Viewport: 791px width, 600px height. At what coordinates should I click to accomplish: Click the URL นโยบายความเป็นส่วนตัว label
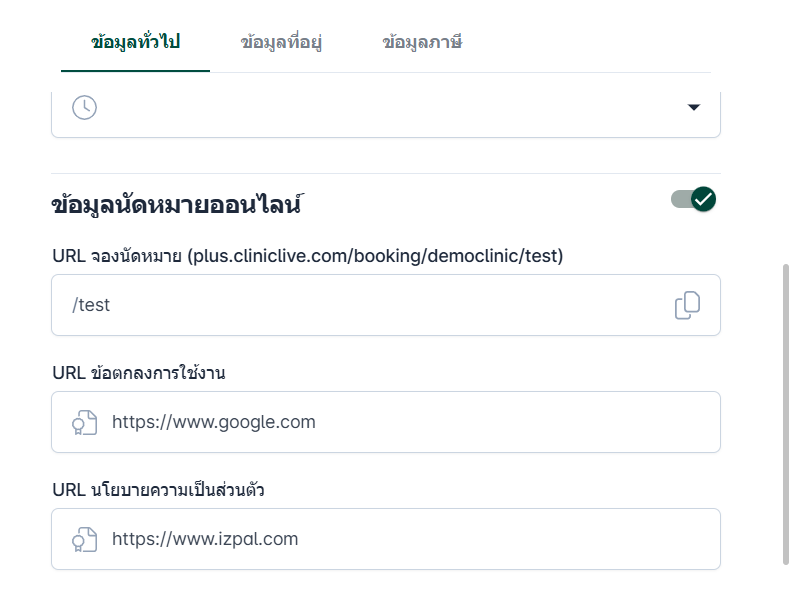158,490
